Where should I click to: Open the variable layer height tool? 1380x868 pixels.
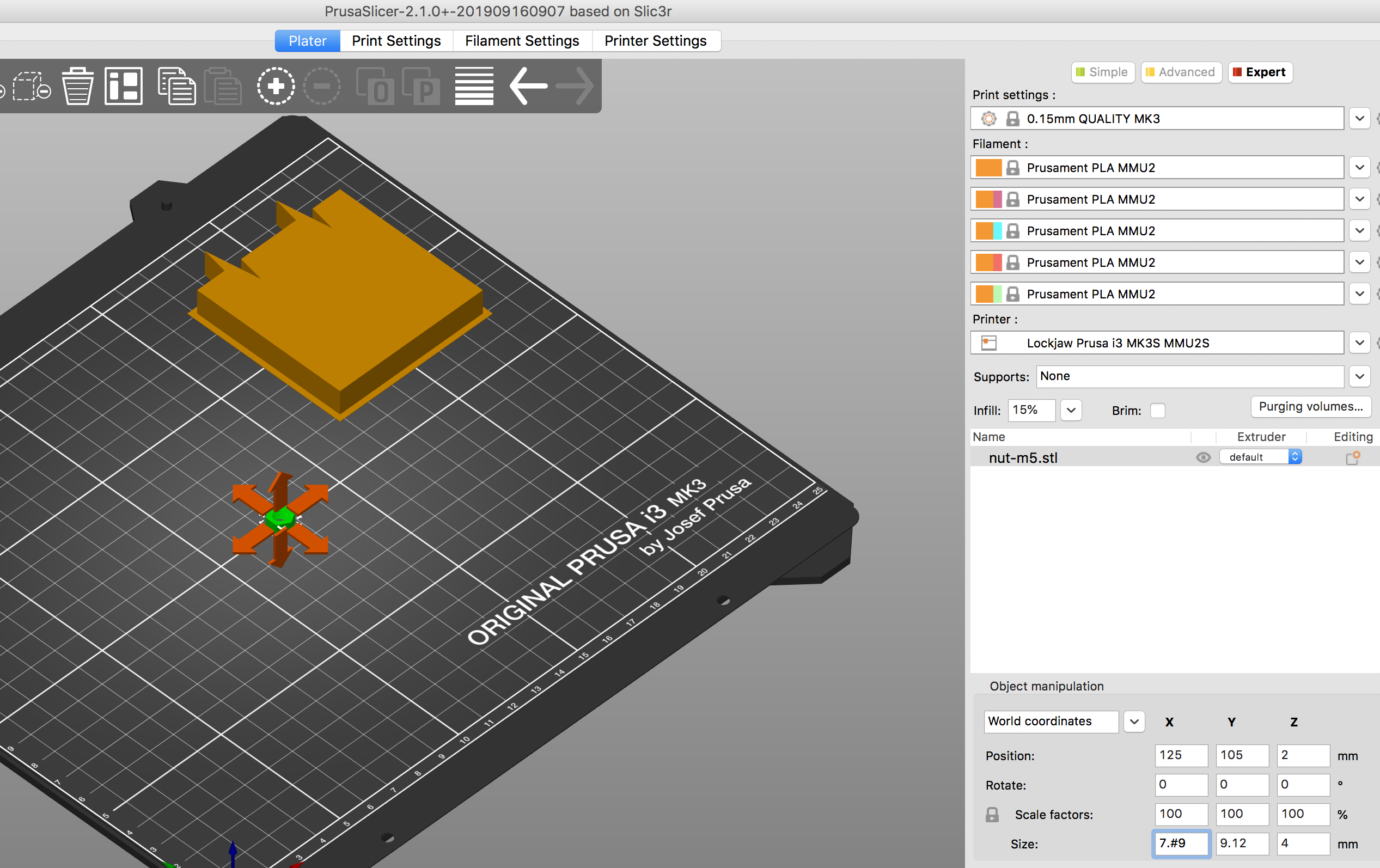click(x=473, y=86)
